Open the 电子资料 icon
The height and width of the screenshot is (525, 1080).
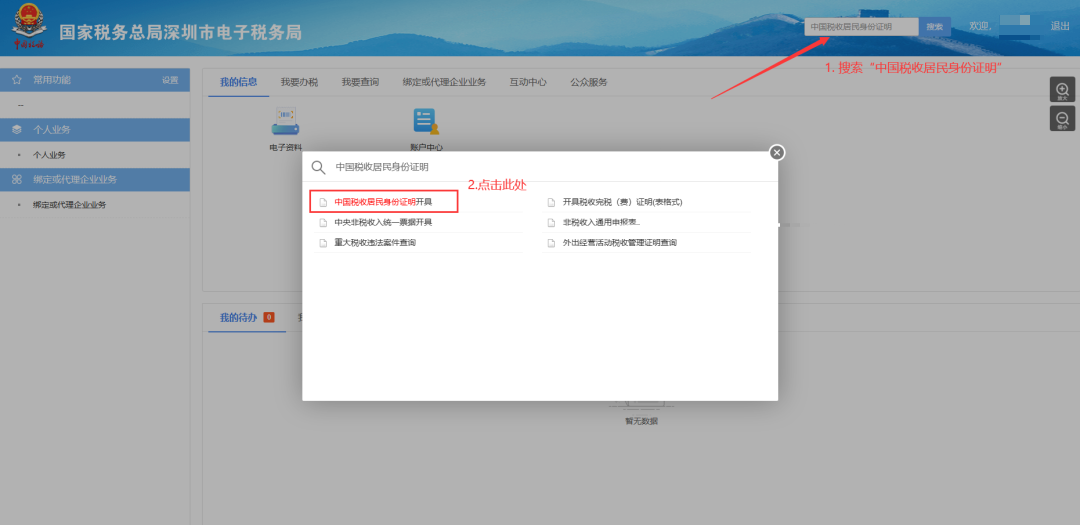click(285, 123)
